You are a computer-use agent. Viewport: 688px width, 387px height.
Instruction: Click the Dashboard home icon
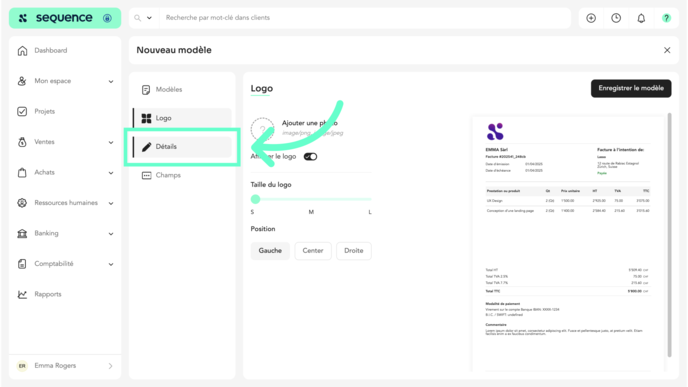click(x=22, y=50)
